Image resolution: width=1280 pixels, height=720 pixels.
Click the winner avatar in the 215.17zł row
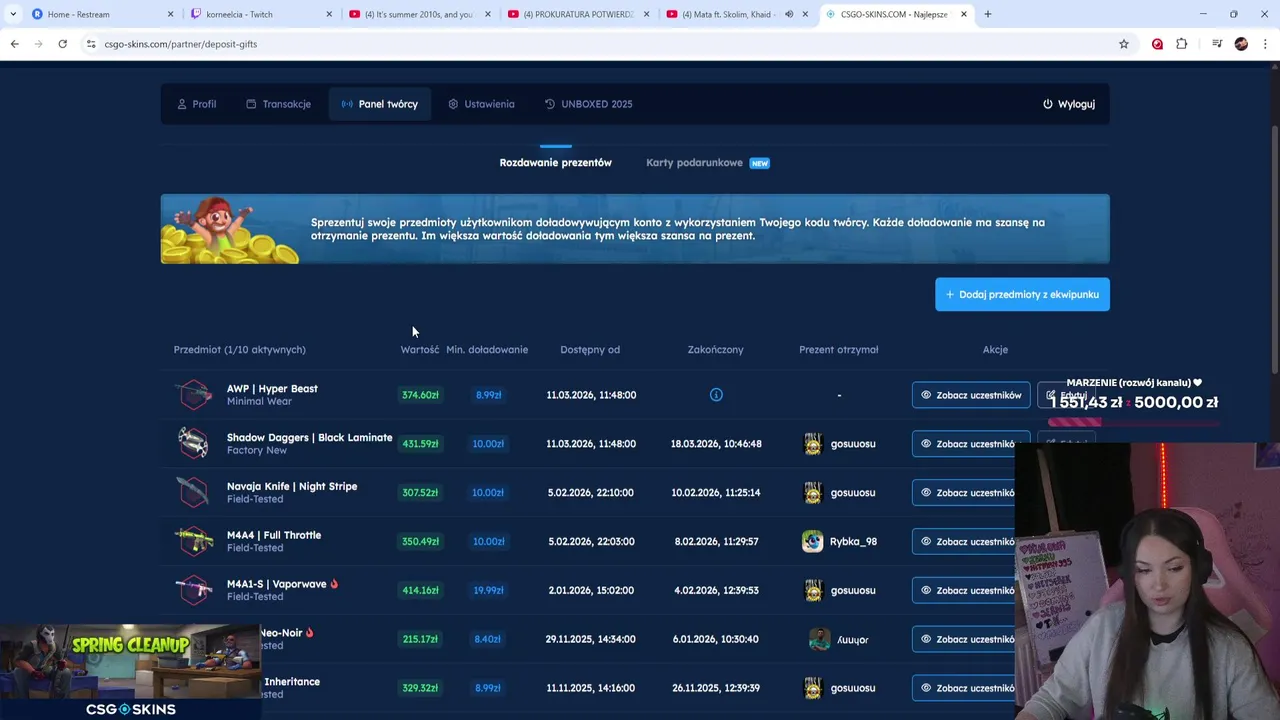[x=819, y=639]
